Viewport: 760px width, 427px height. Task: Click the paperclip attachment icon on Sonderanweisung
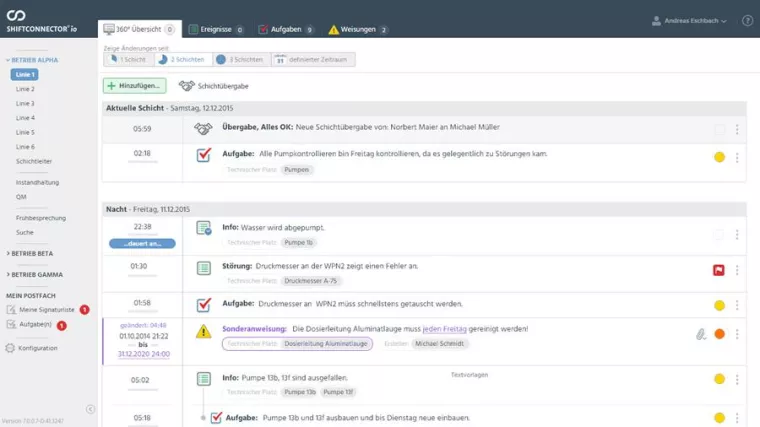click(701, 334)
